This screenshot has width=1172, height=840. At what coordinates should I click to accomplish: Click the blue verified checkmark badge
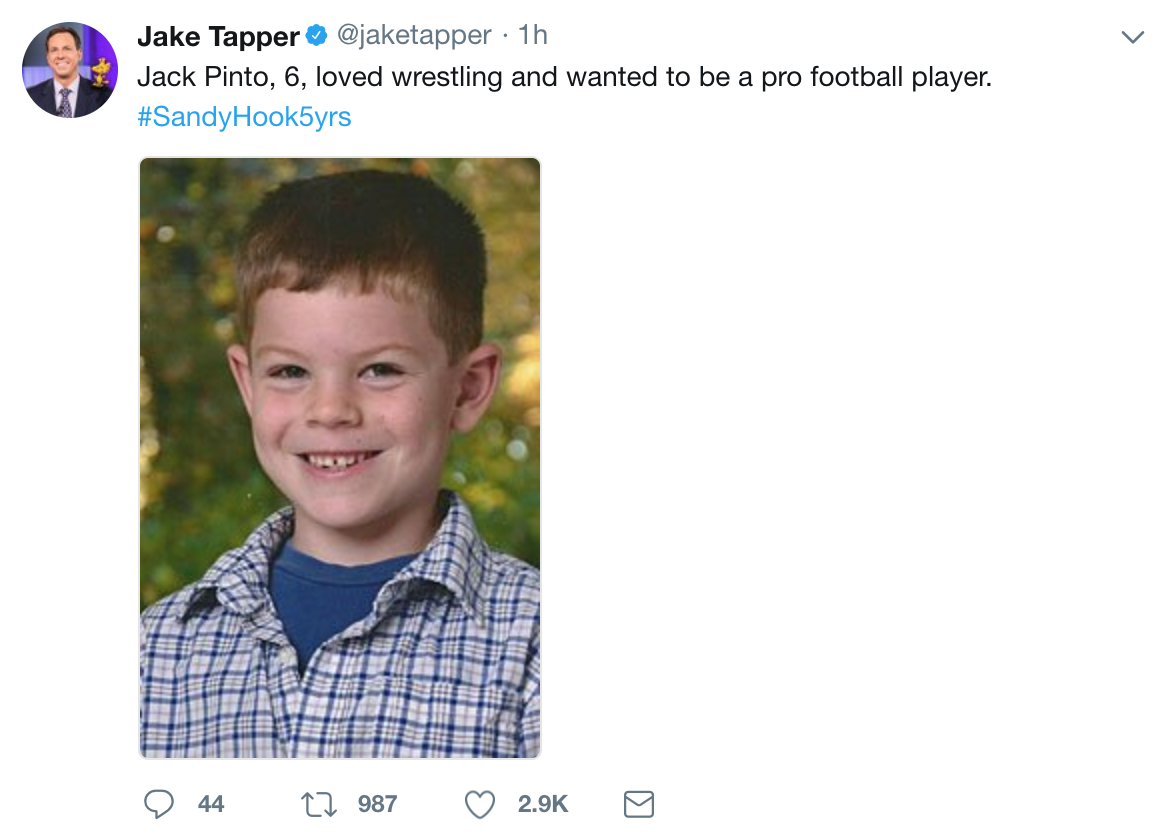click(x=317, y=37)
